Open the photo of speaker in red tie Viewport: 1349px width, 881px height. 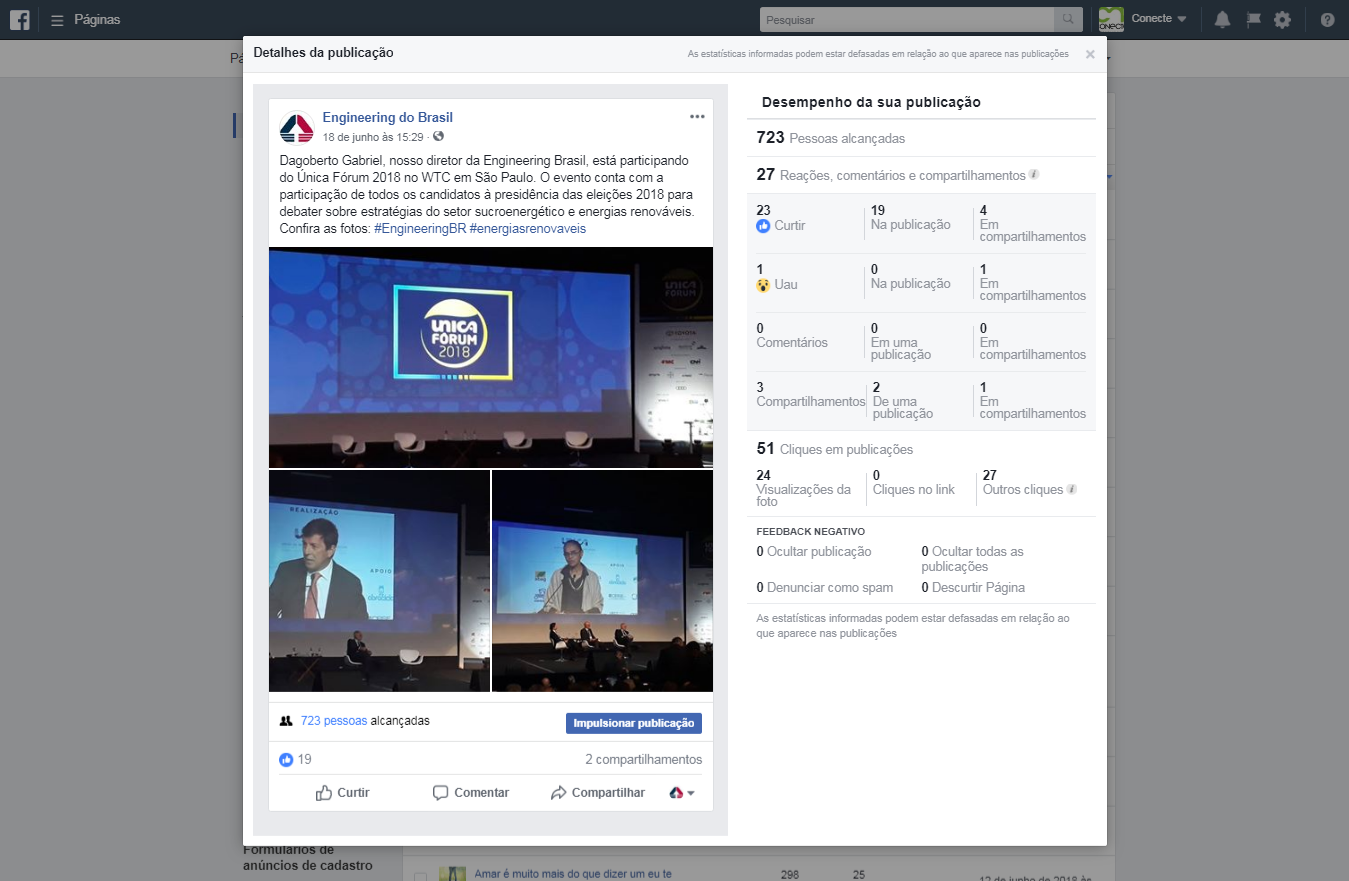pos(379,581)
